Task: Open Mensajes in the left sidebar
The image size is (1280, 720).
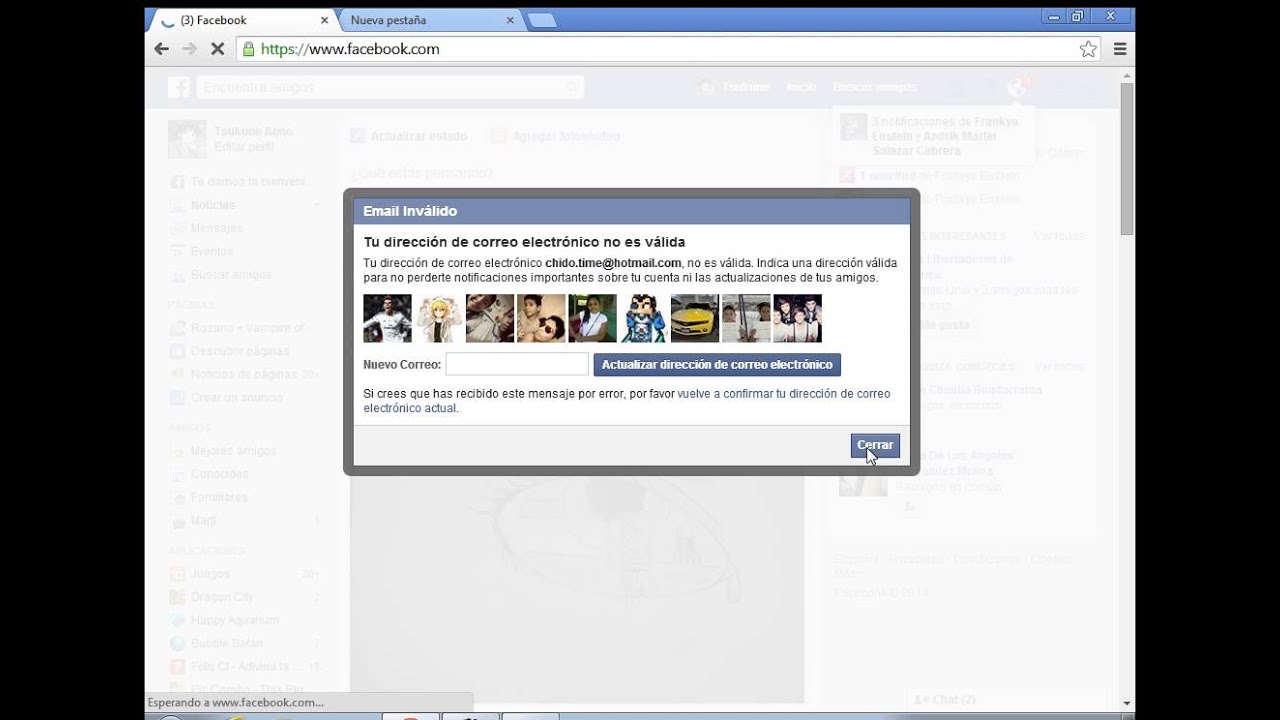Action: click(217, 228)
